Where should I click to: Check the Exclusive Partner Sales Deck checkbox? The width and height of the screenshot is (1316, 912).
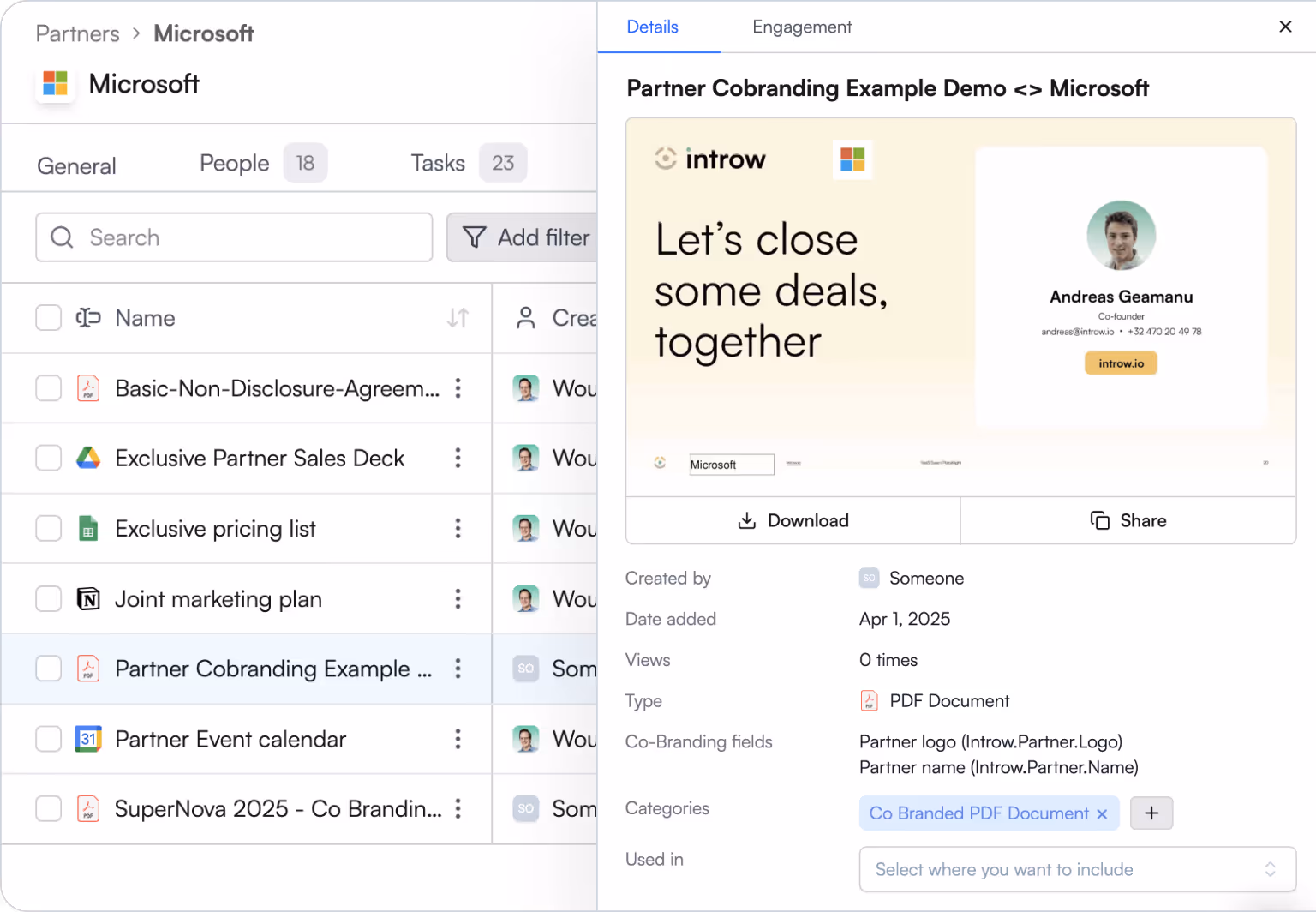49,458
